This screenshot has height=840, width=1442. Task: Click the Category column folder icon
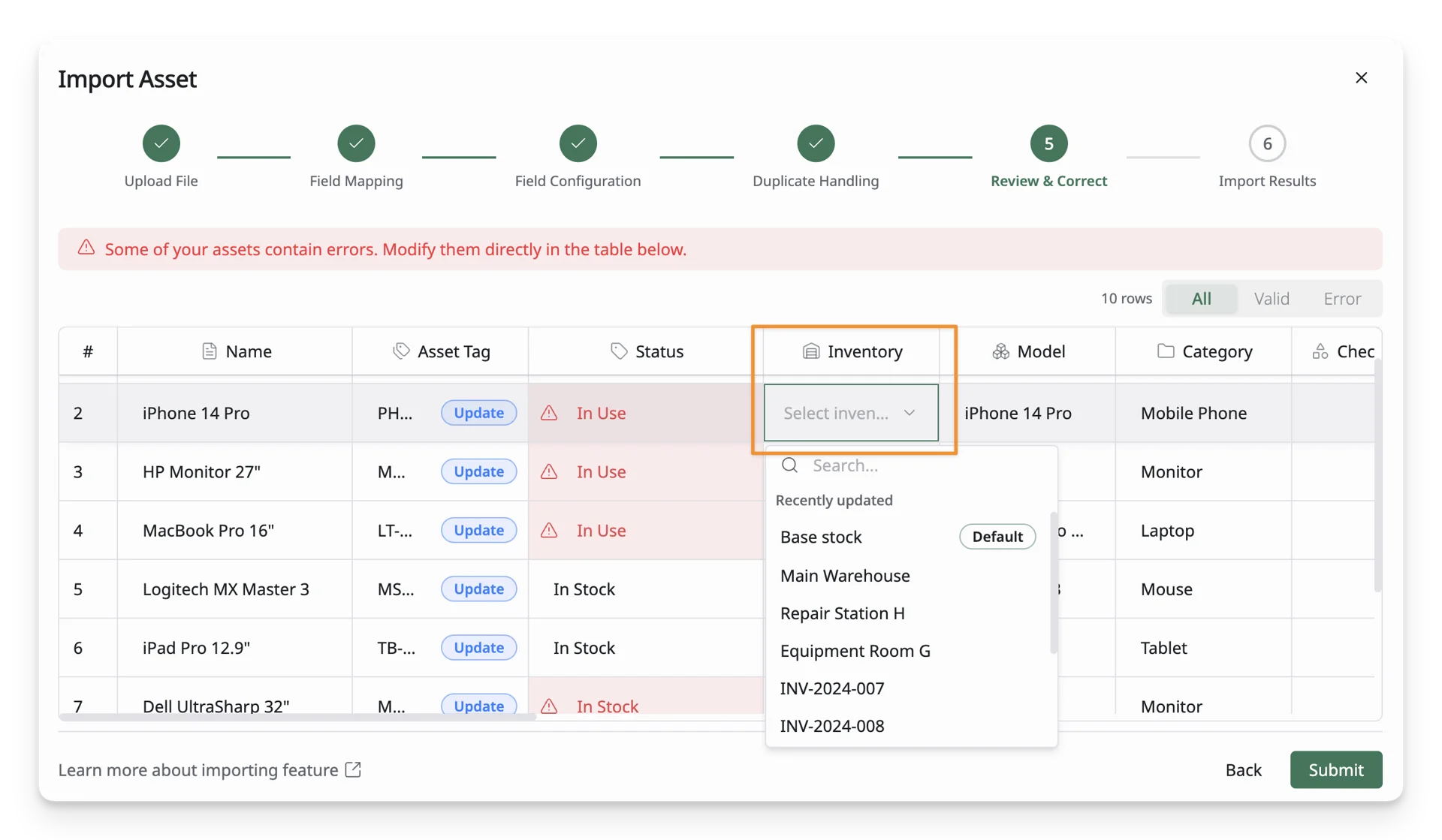[1165, 351]
